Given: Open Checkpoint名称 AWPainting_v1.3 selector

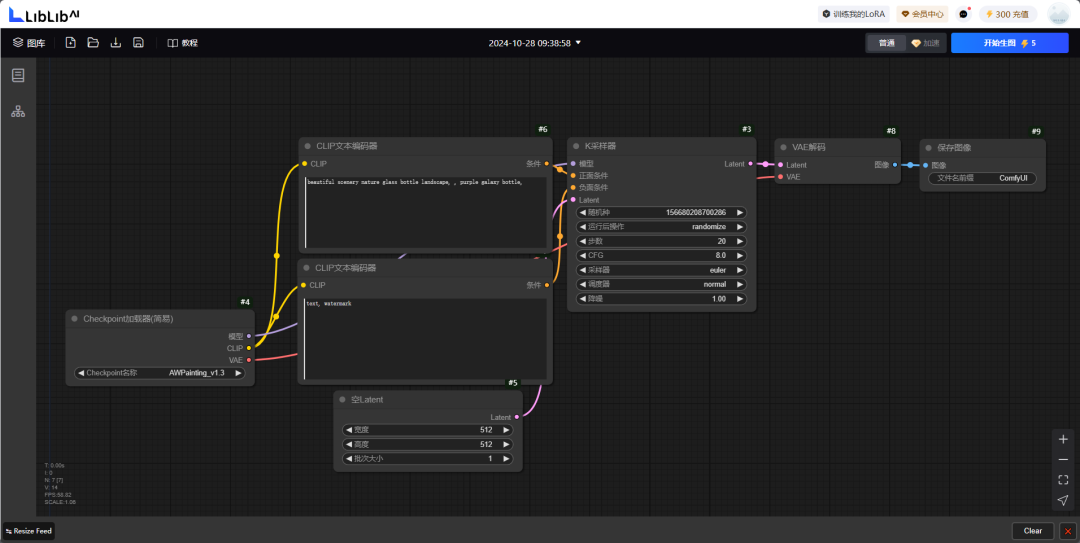Looking at the screenshot, I should pos(160,373).
